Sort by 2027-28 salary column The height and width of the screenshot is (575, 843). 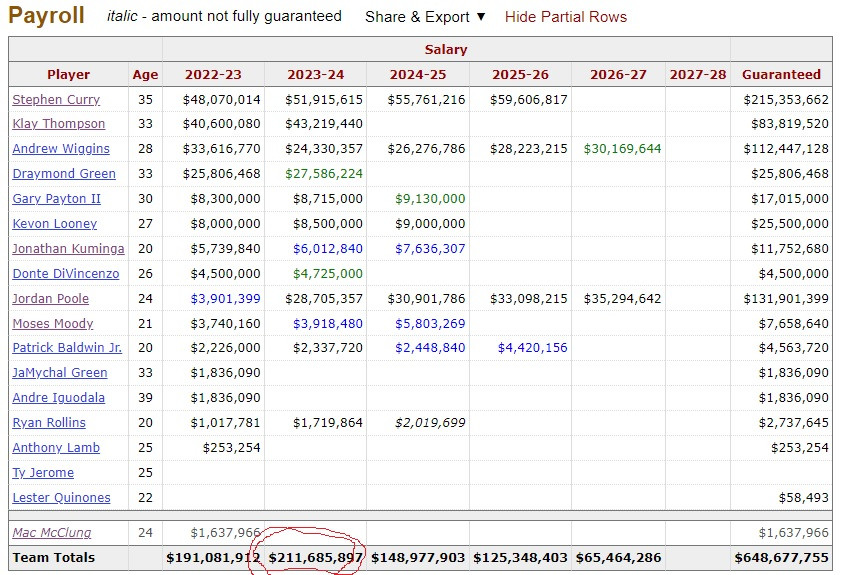click(x=698, y=74)
